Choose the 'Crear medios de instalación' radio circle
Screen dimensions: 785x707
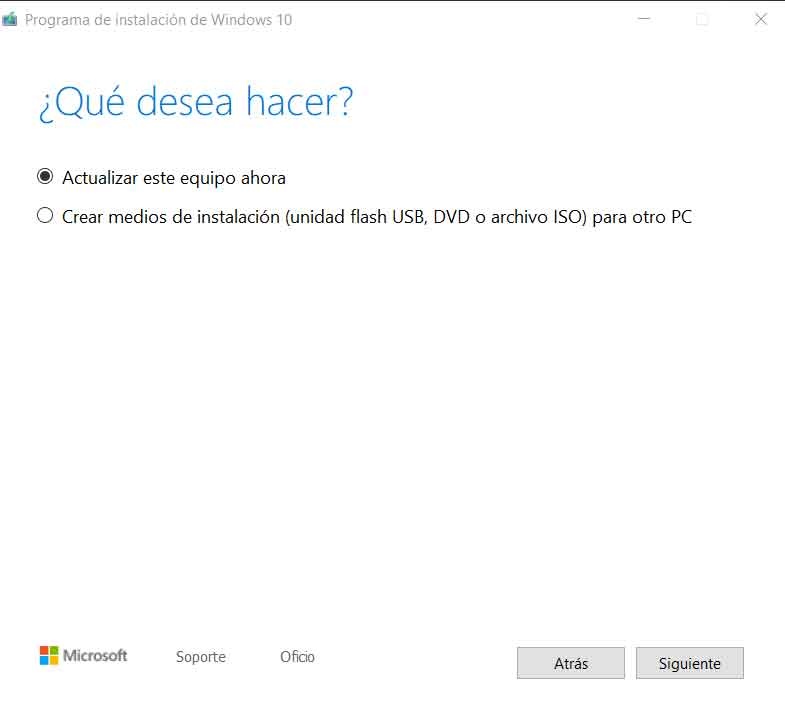point(45,215)
